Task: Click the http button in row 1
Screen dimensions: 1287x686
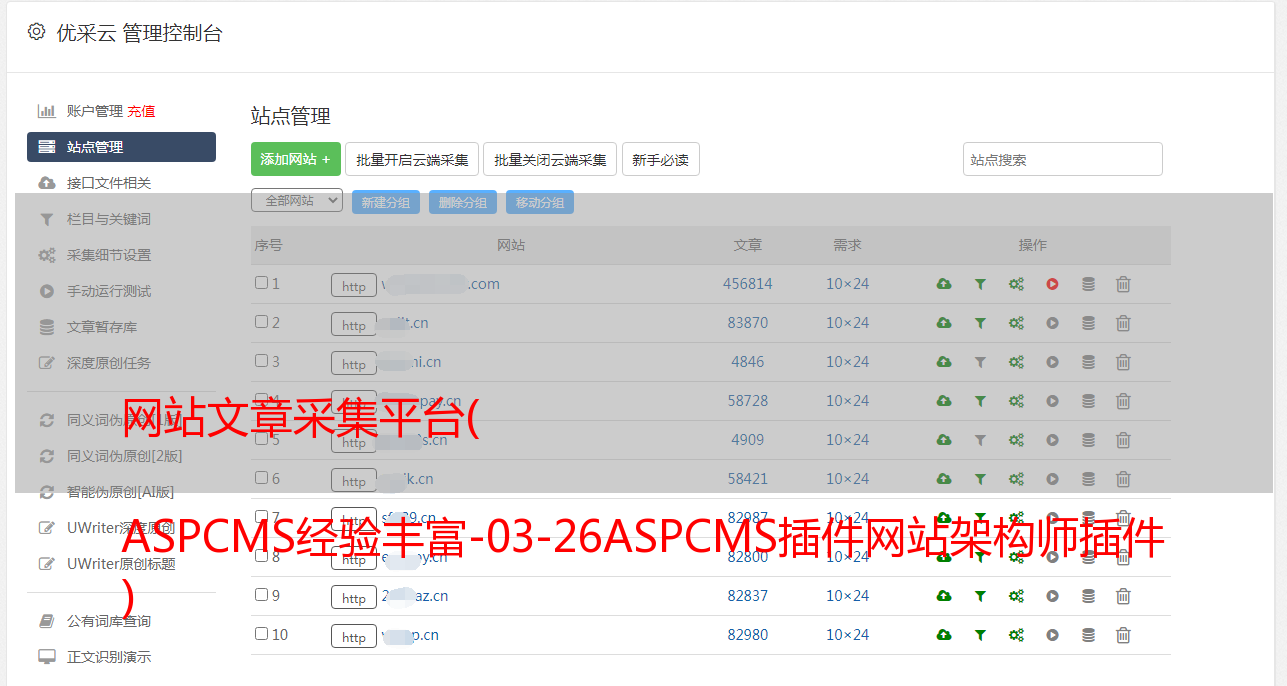Action: pos(354,286)
